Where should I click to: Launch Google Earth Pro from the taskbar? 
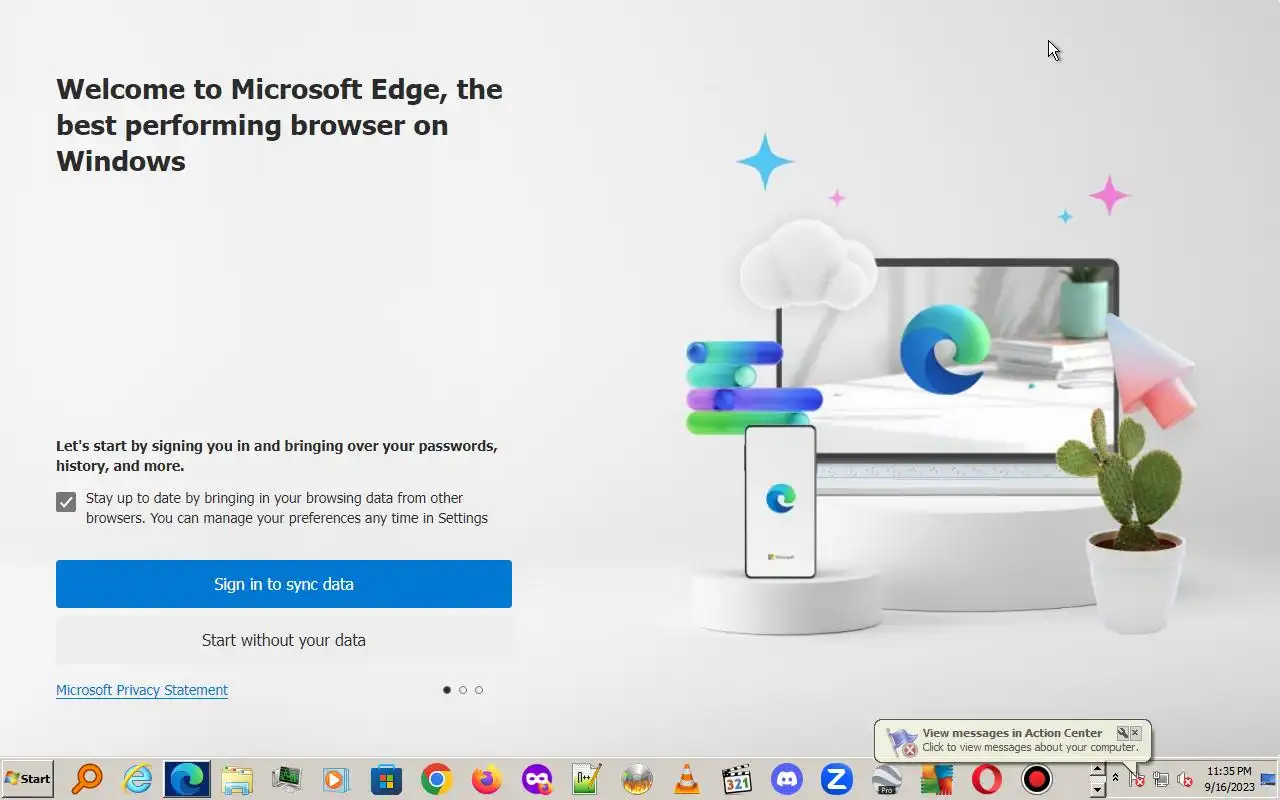(887, 779)
